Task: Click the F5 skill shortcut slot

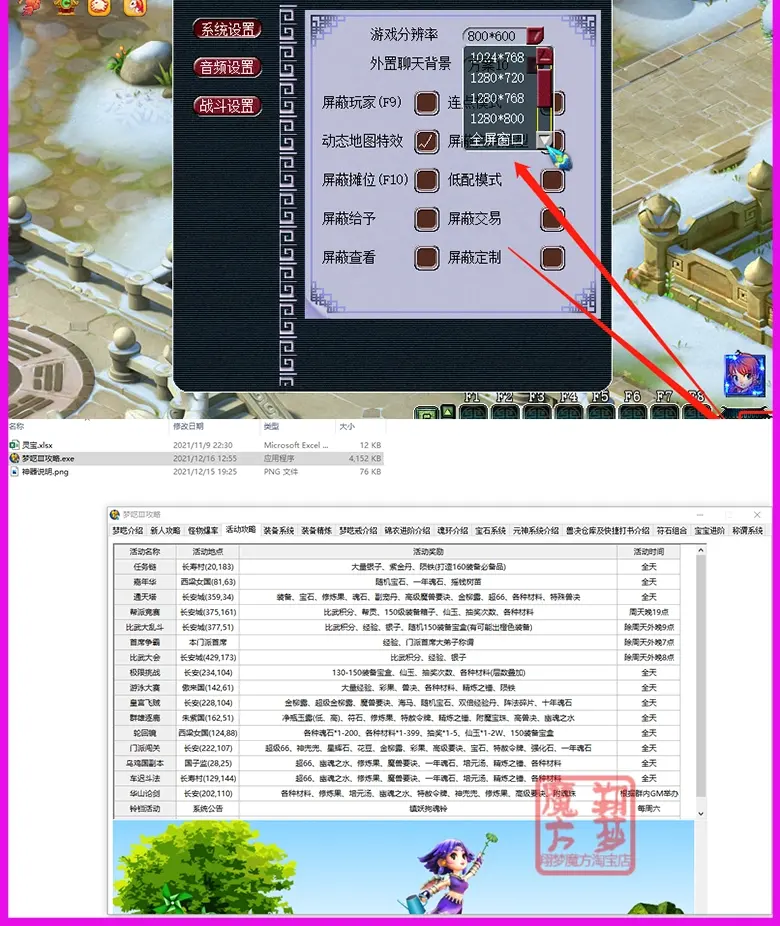Action: (x=600, y=412)
